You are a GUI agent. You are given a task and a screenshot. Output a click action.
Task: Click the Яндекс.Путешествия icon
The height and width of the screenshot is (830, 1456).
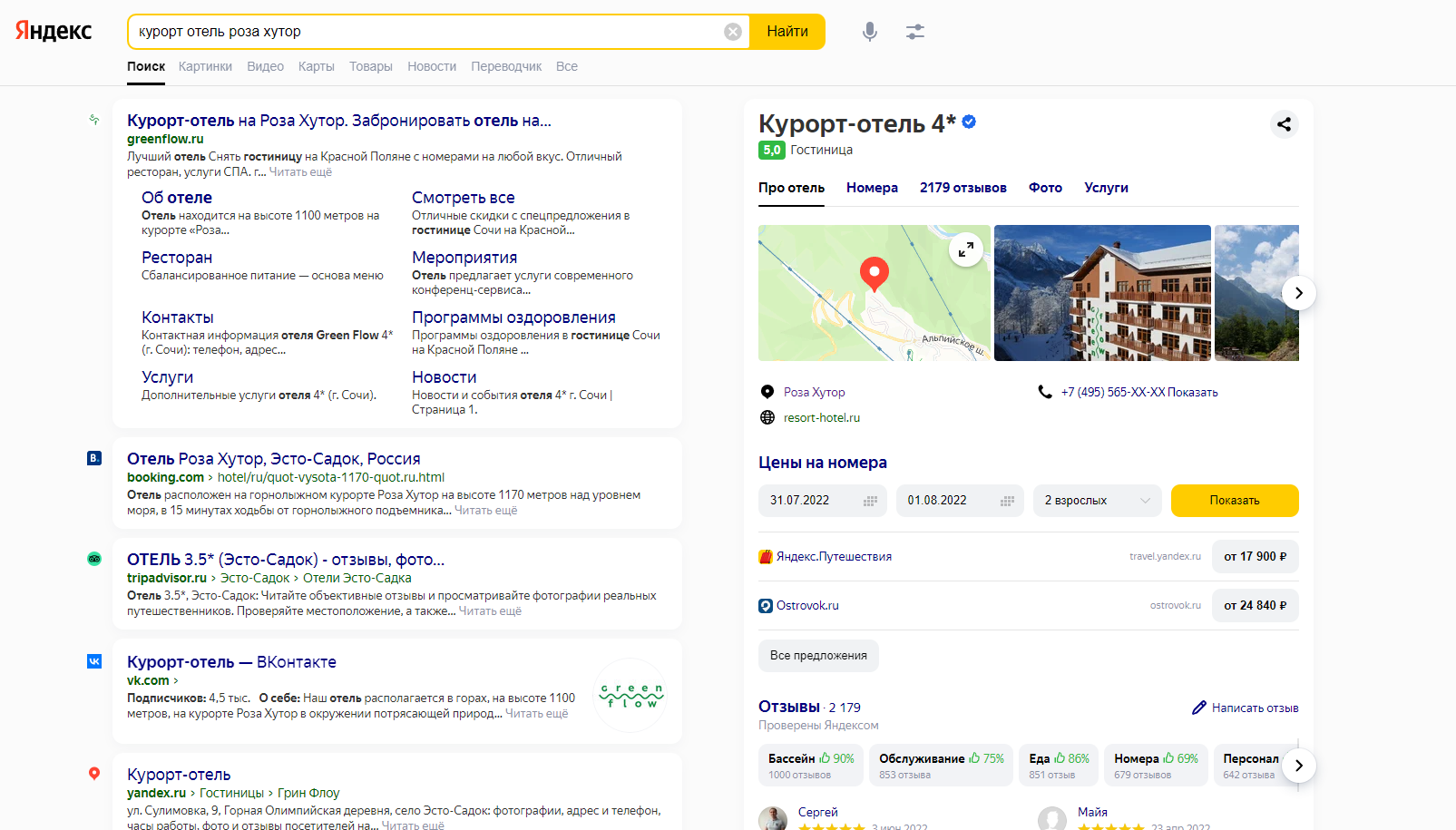766,556
